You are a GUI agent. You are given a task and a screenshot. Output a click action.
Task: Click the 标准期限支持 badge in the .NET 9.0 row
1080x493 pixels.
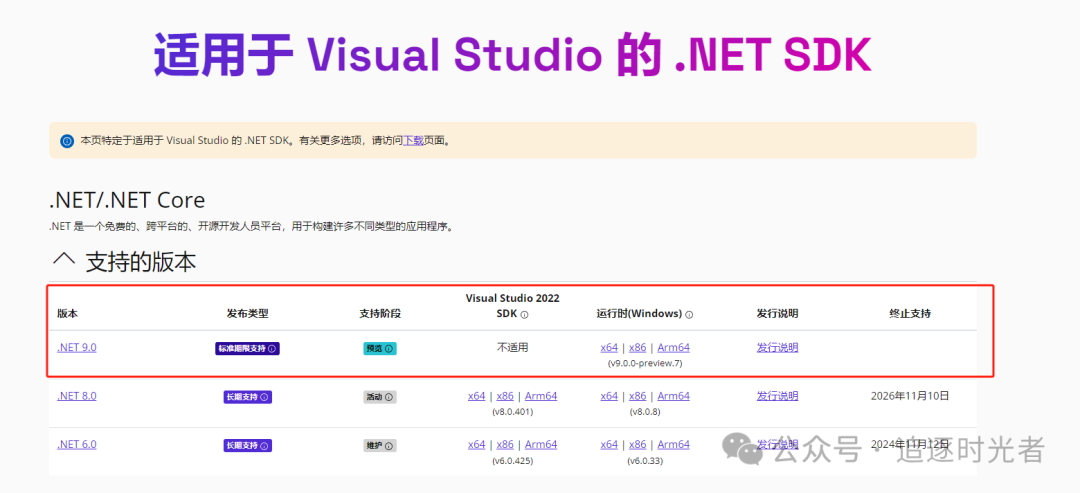[x=247, y=348]
